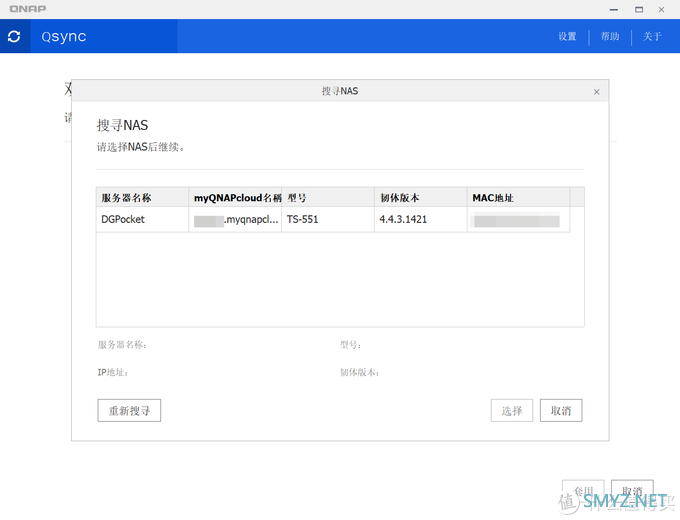Sort by MAC地址 column header
The image size is (680, 520).
(x=518, y=197)
